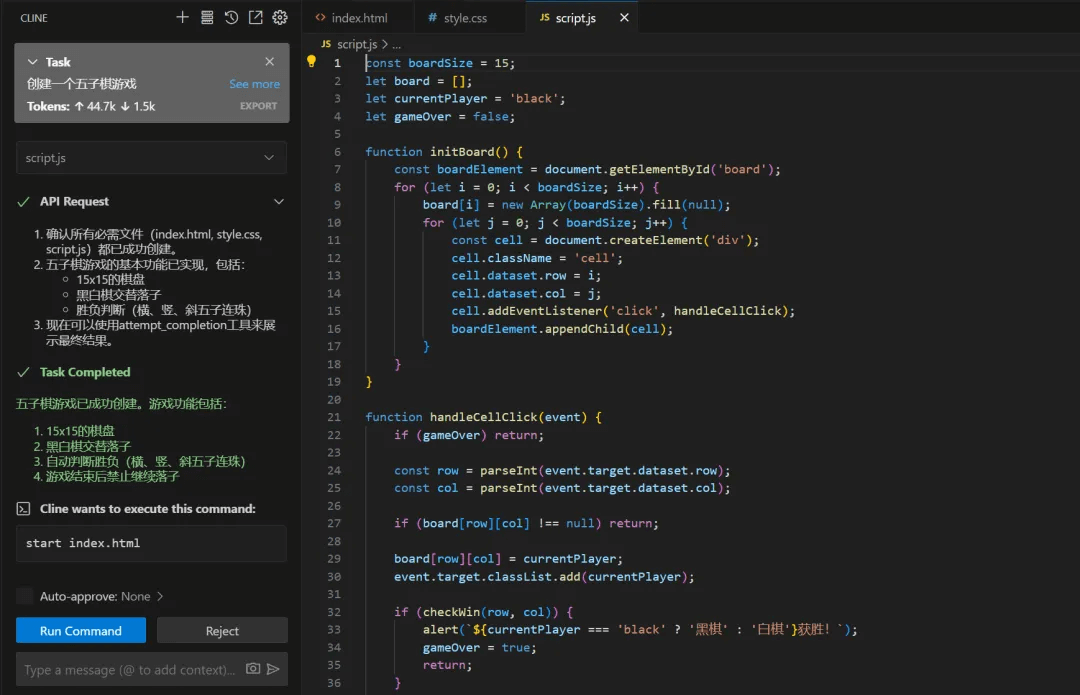Collapse the API Request section
Screen dimensions: 1080x695
[278, 202]
